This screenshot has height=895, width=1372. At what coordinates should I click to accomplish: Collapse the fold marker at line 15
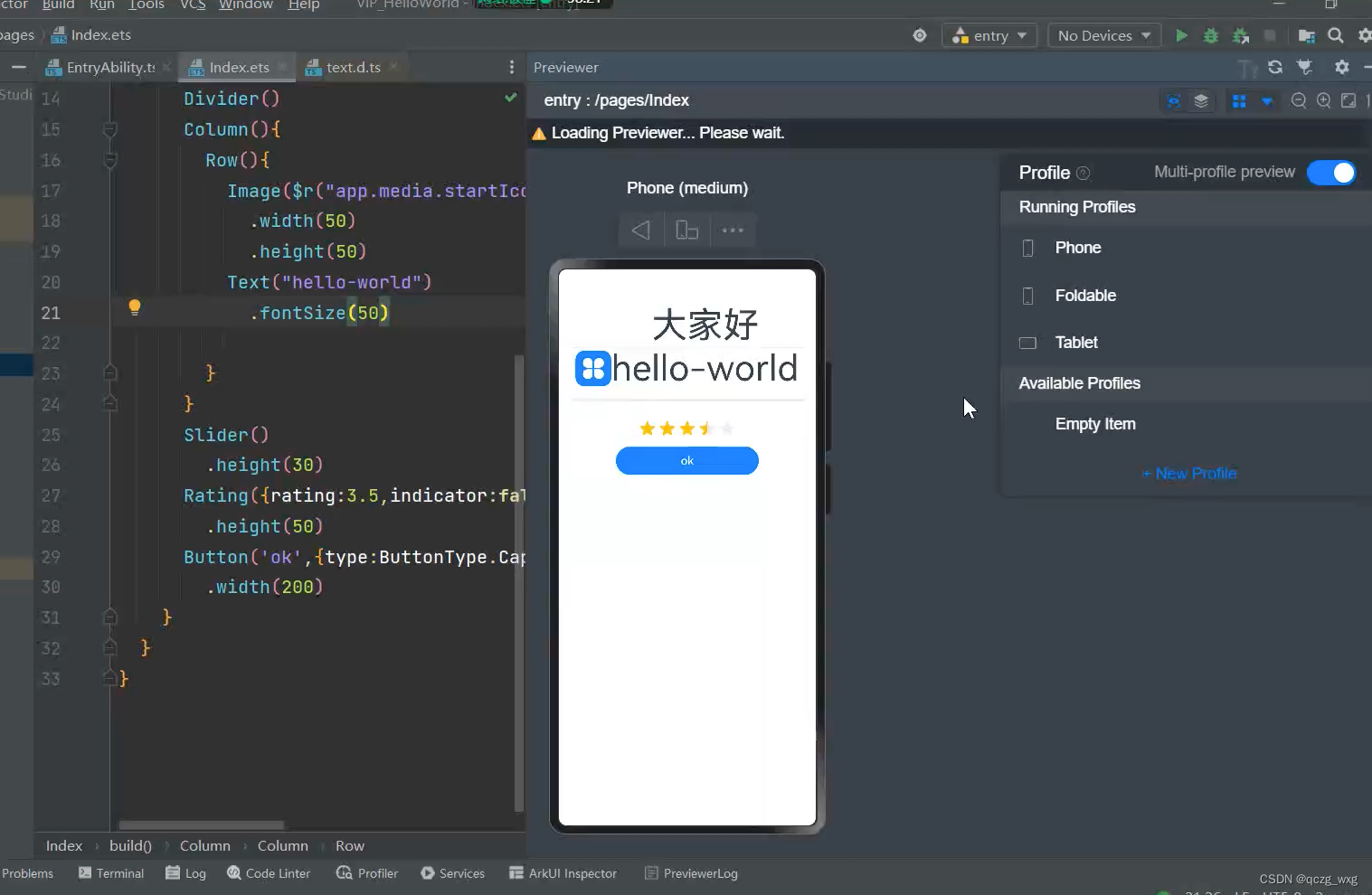point(110,129)
